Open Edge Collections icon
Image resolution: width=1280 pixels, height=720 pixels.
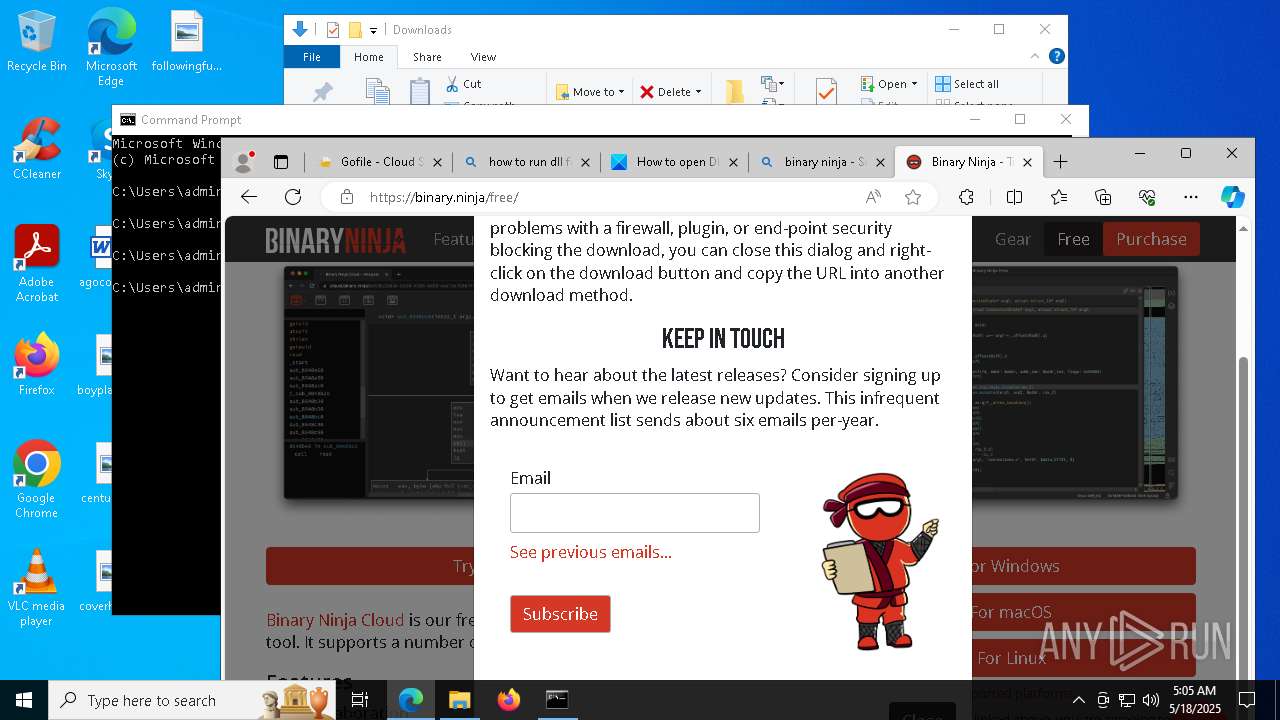click(1103, 197)
